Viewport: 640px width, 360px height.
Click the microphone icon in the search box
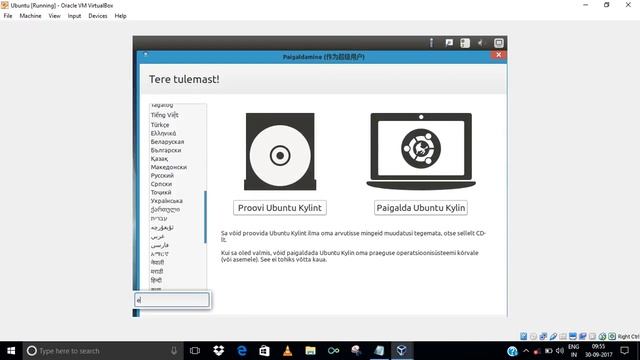click(174, 351)
